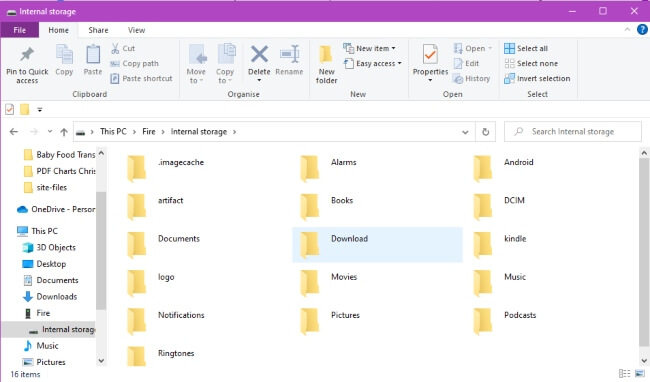Select Cut scissors command
Screen dimensions: 650x382
[x=123, y=48]
